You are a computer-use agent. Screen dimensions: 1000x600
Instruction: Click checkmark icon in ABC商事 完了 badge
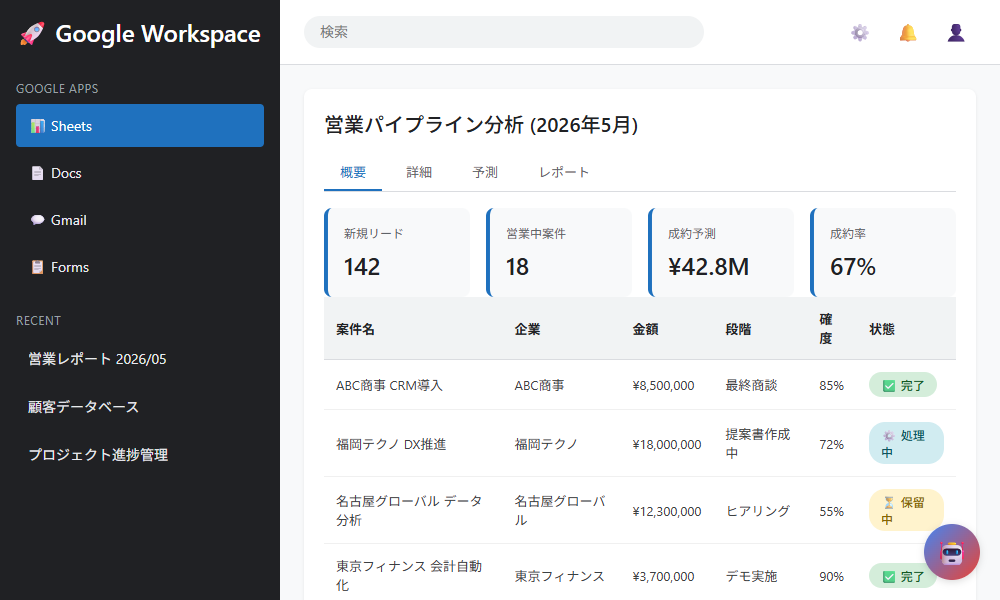coord(888,386)
